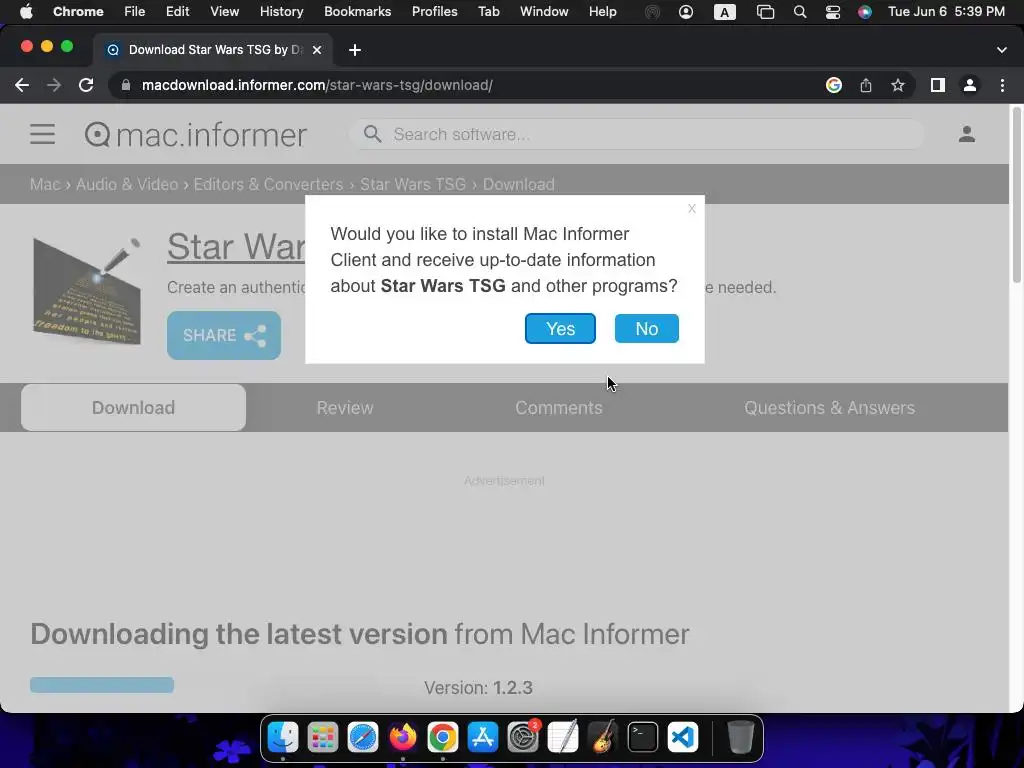Open Siri from menu bar
Image resolution: width=1024 pixels, height=768 pixels.
[865, 12]
